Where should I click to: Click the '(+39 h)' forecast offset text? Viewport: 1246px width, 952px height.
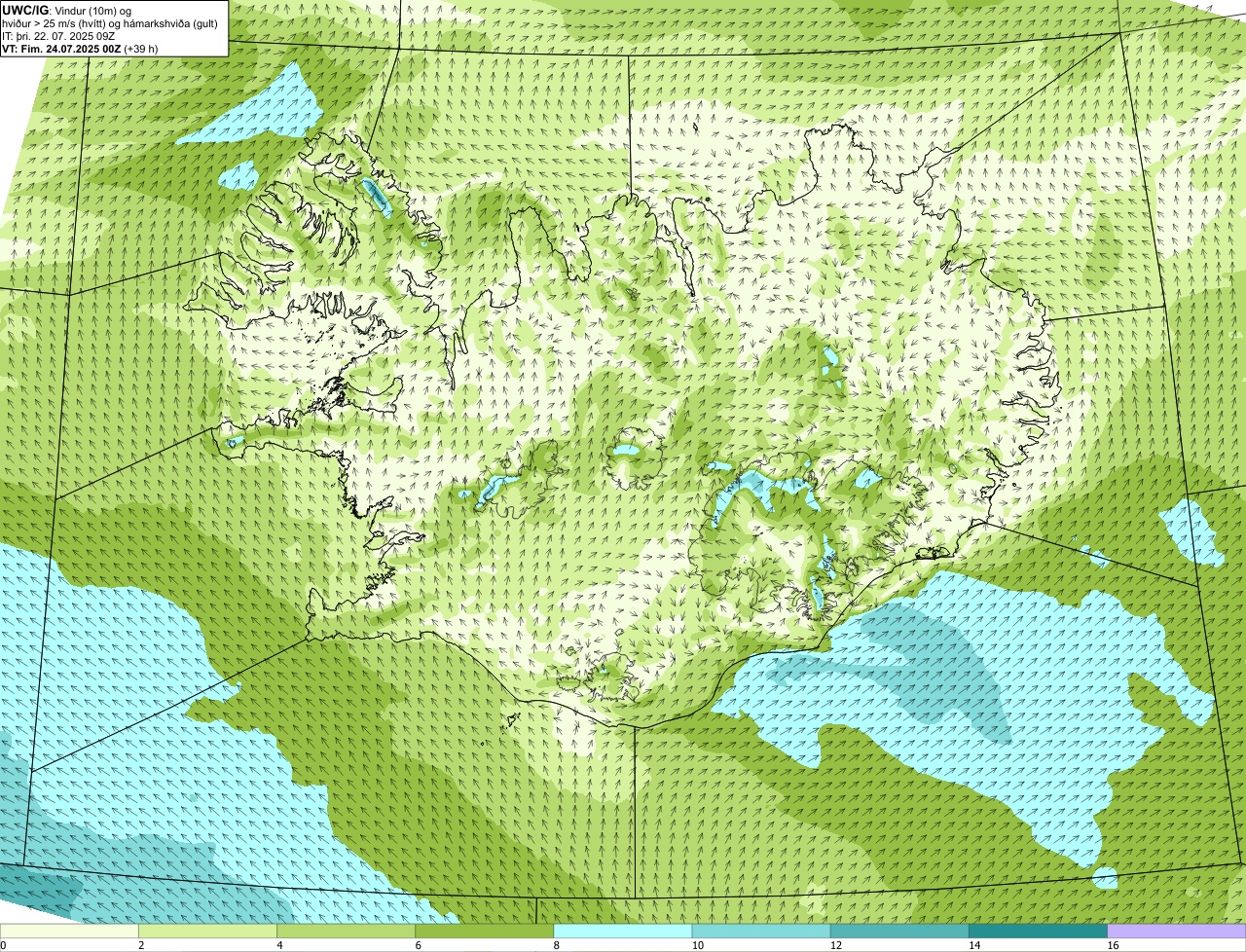pyautogui.click(x=141, y=49)
